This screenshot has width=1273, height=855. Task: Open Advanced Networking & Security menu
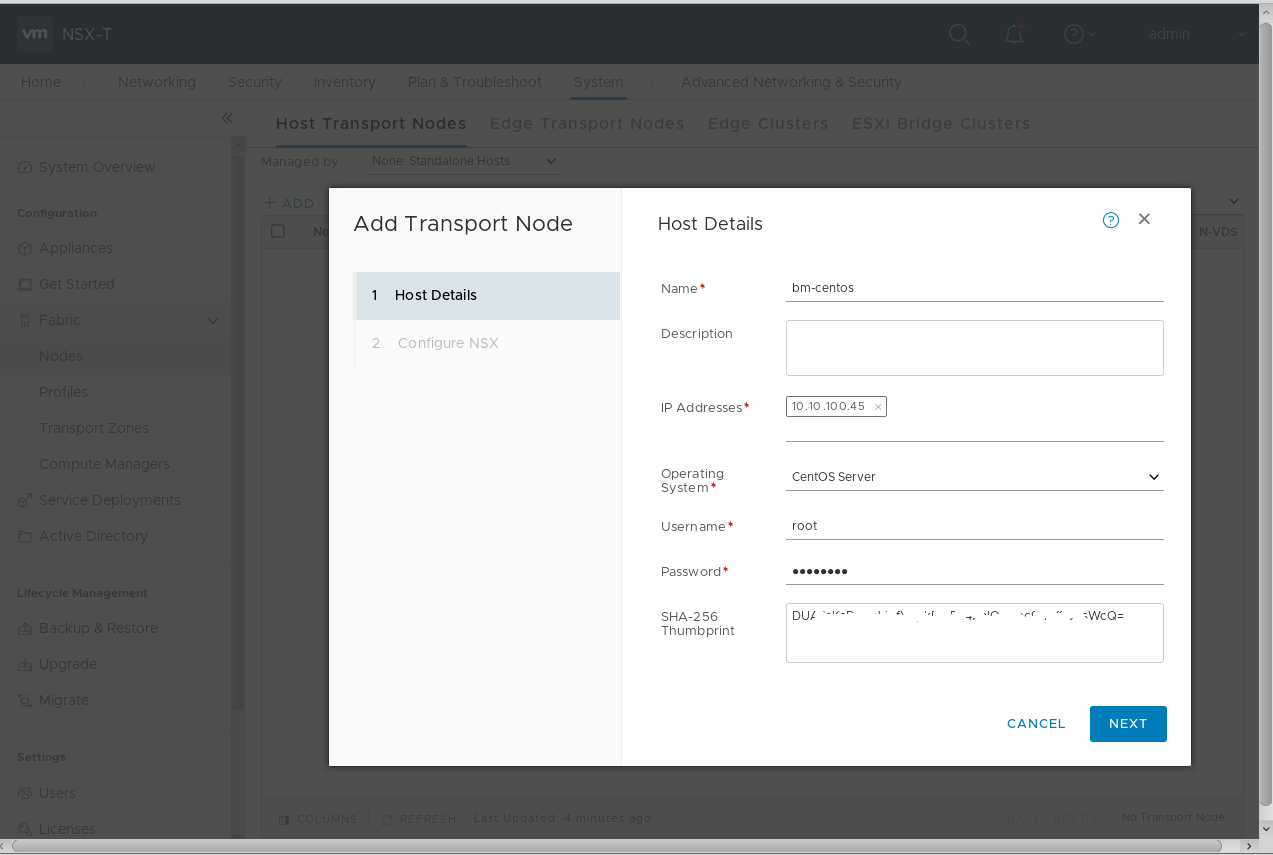(791, 82)
